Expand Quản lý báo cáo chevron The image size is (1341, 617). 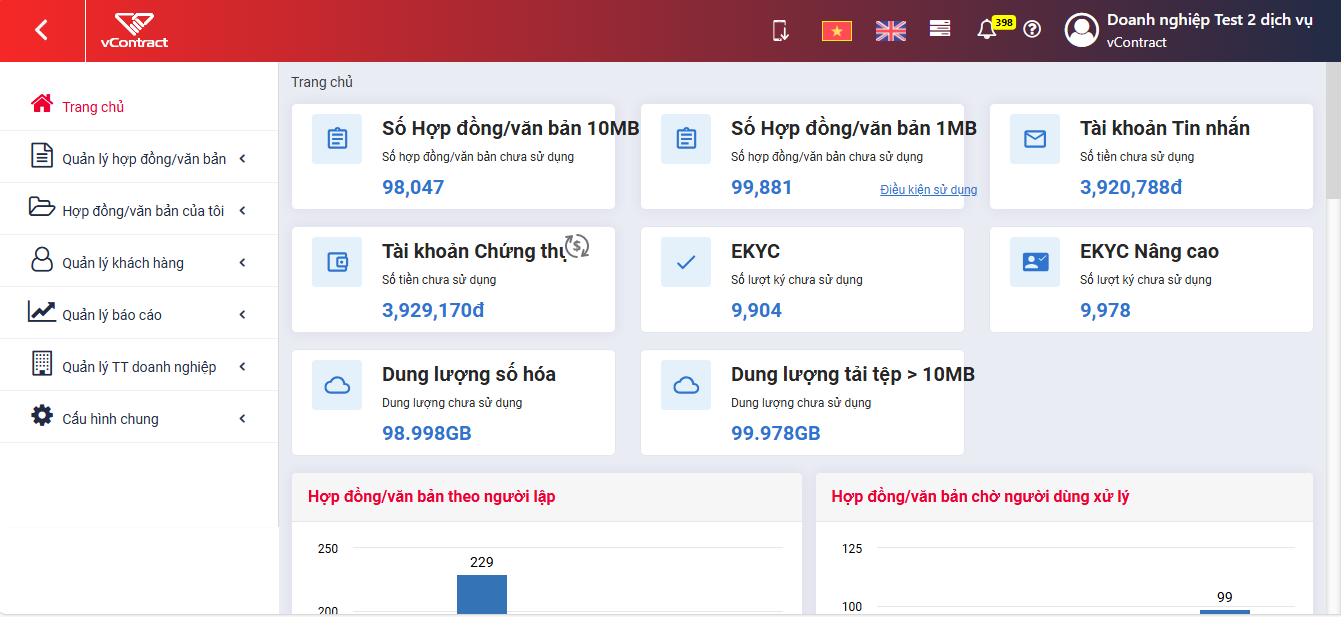coord(242,315)
